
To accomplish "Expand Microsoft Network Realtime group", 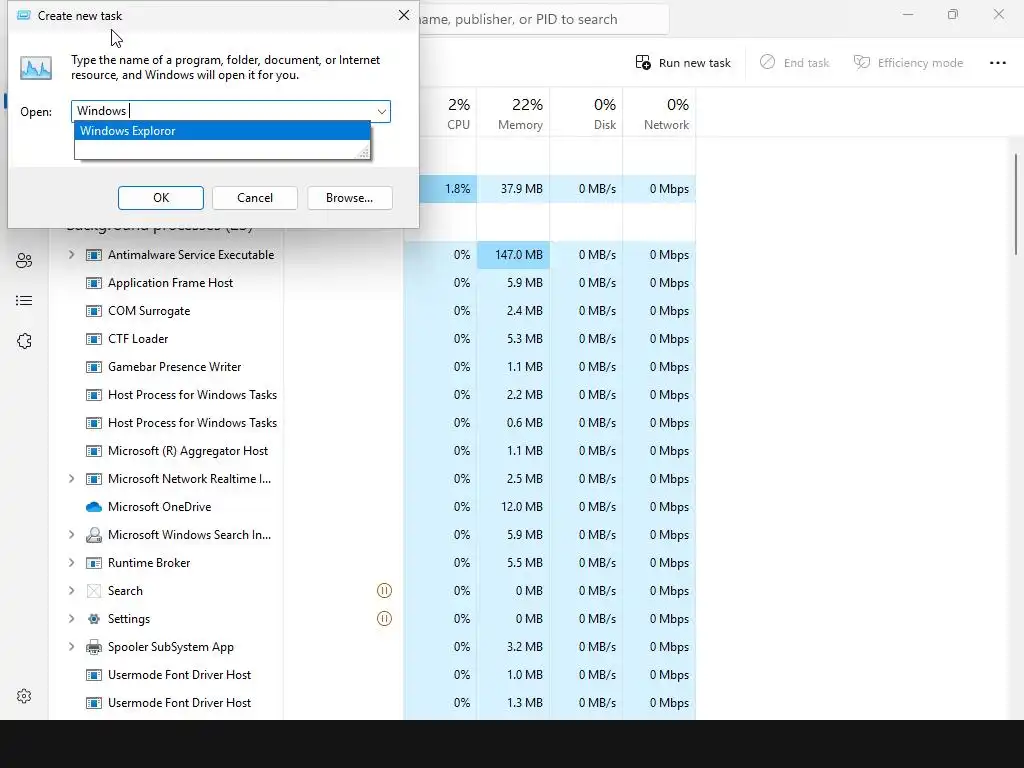I will [x=71, y=479].
